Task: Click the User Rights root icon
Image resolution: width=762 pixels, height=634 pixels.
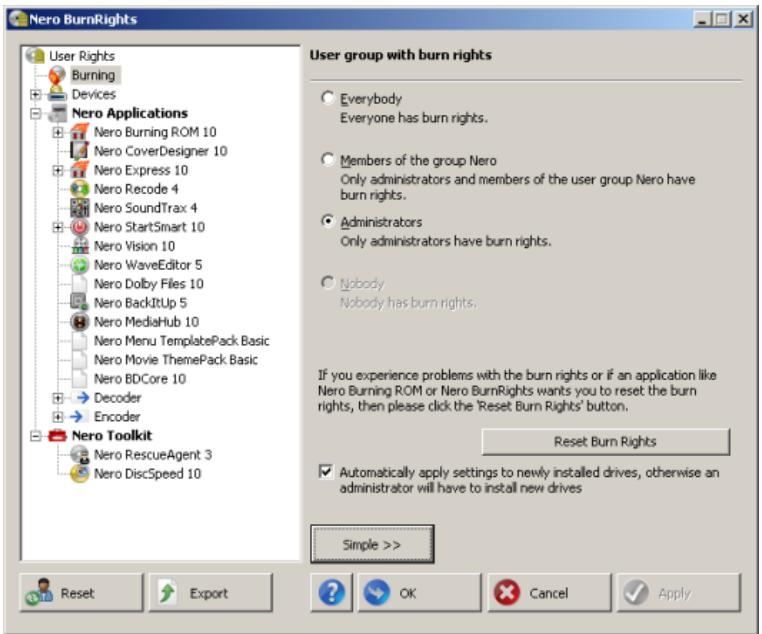Action: click(35, 55)
